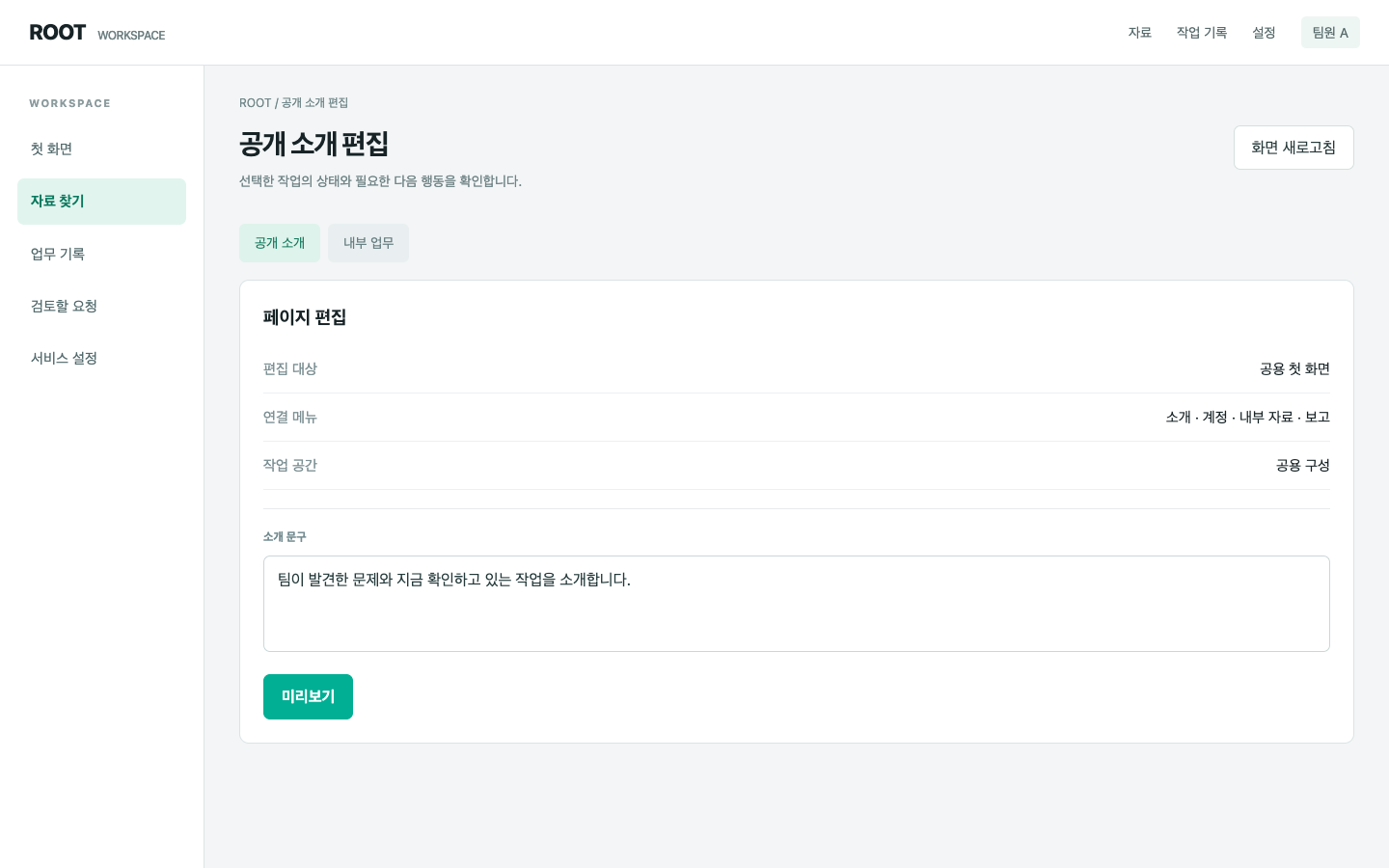Click the 편집 대상 row label

point(290,369)
